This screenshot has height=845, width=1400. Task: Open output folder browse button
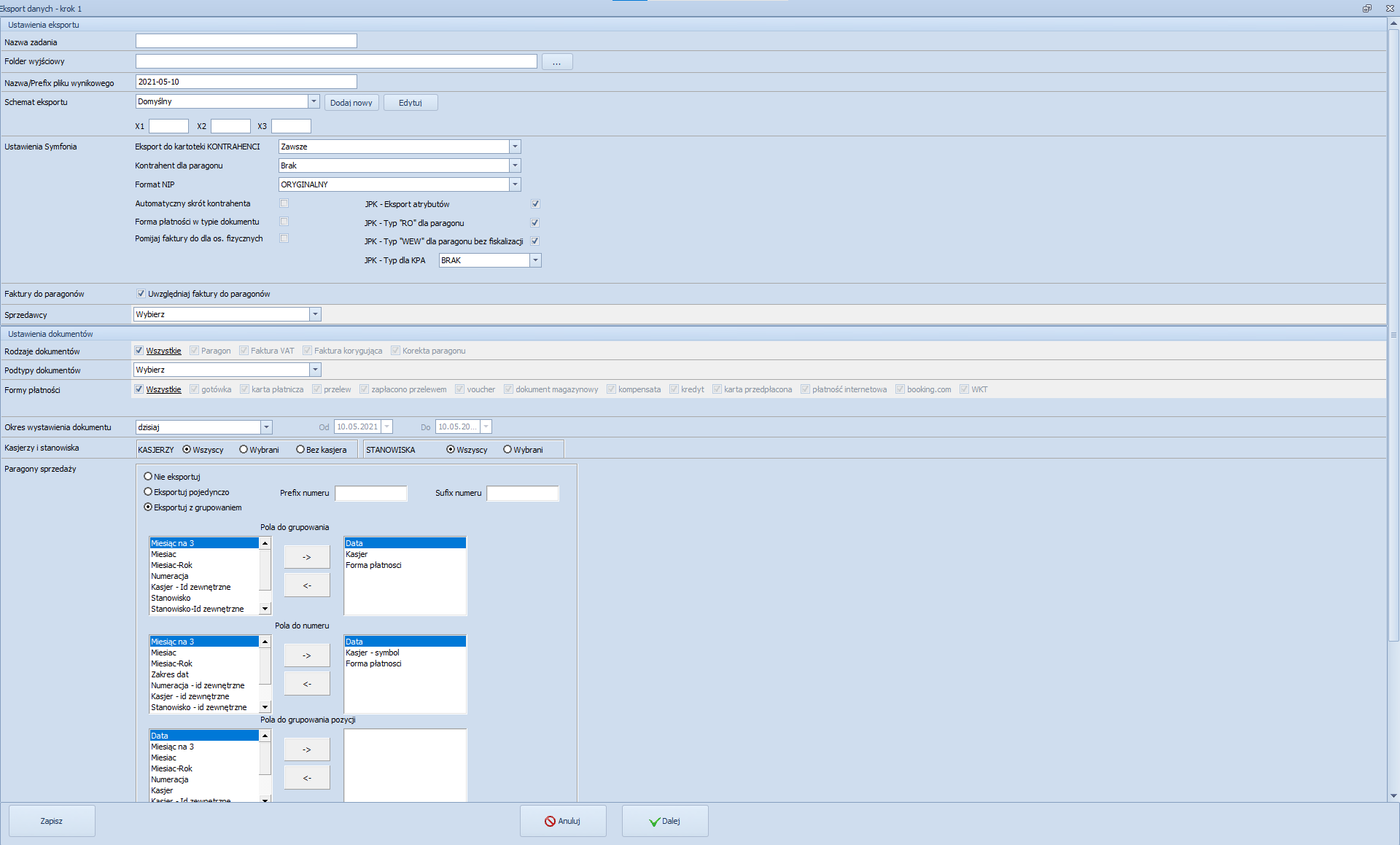coord(556,62)
